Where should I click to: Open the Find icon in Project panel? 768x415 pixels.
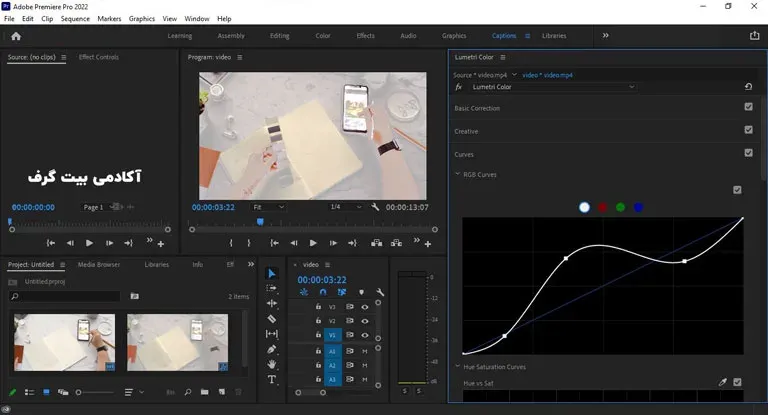[x=188, y=392]
